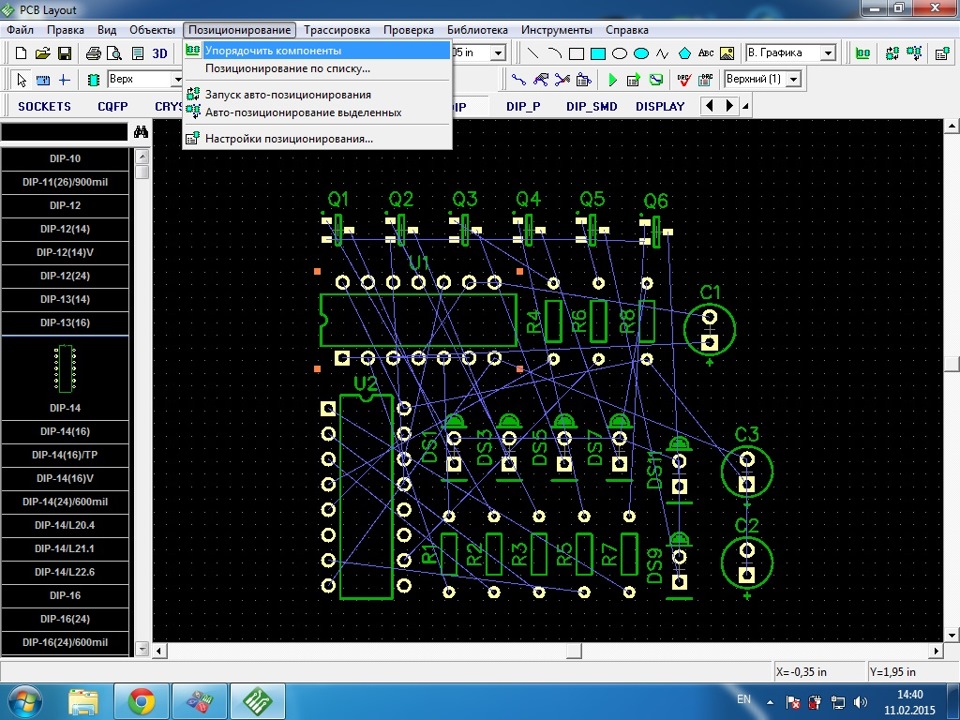
Task: Switch to the DIP_SMD library tab
Action: coord(591,106)
